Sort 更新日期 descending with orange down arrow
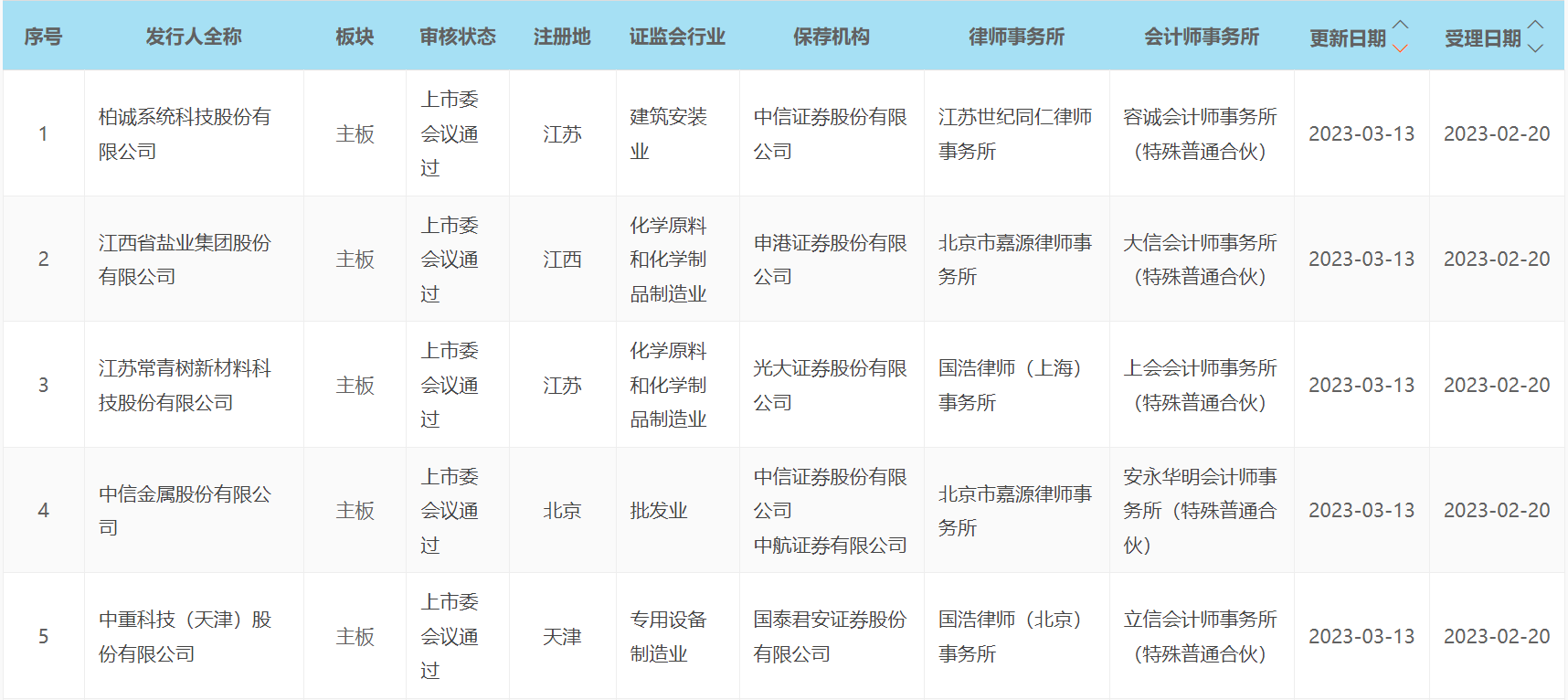Viewport: 1568px width, 700px height. tap(1400, 48)
